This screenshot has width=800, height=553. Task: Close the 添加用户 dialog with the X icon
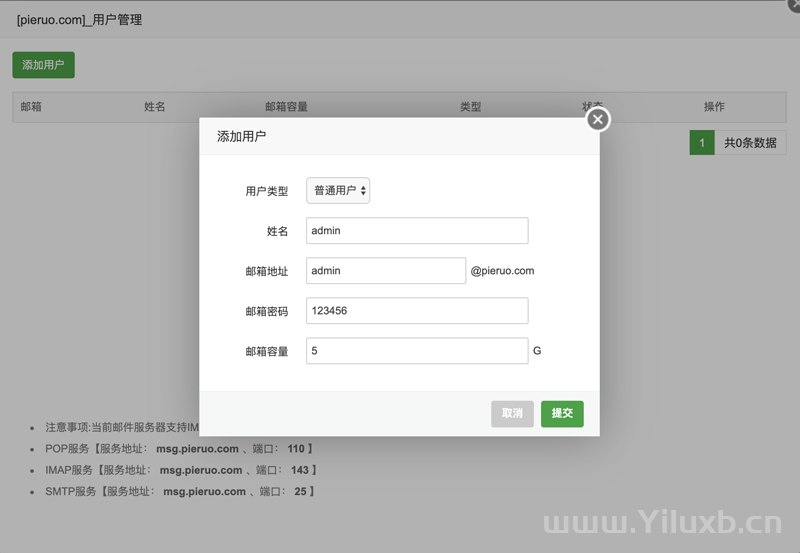(597, 120)
